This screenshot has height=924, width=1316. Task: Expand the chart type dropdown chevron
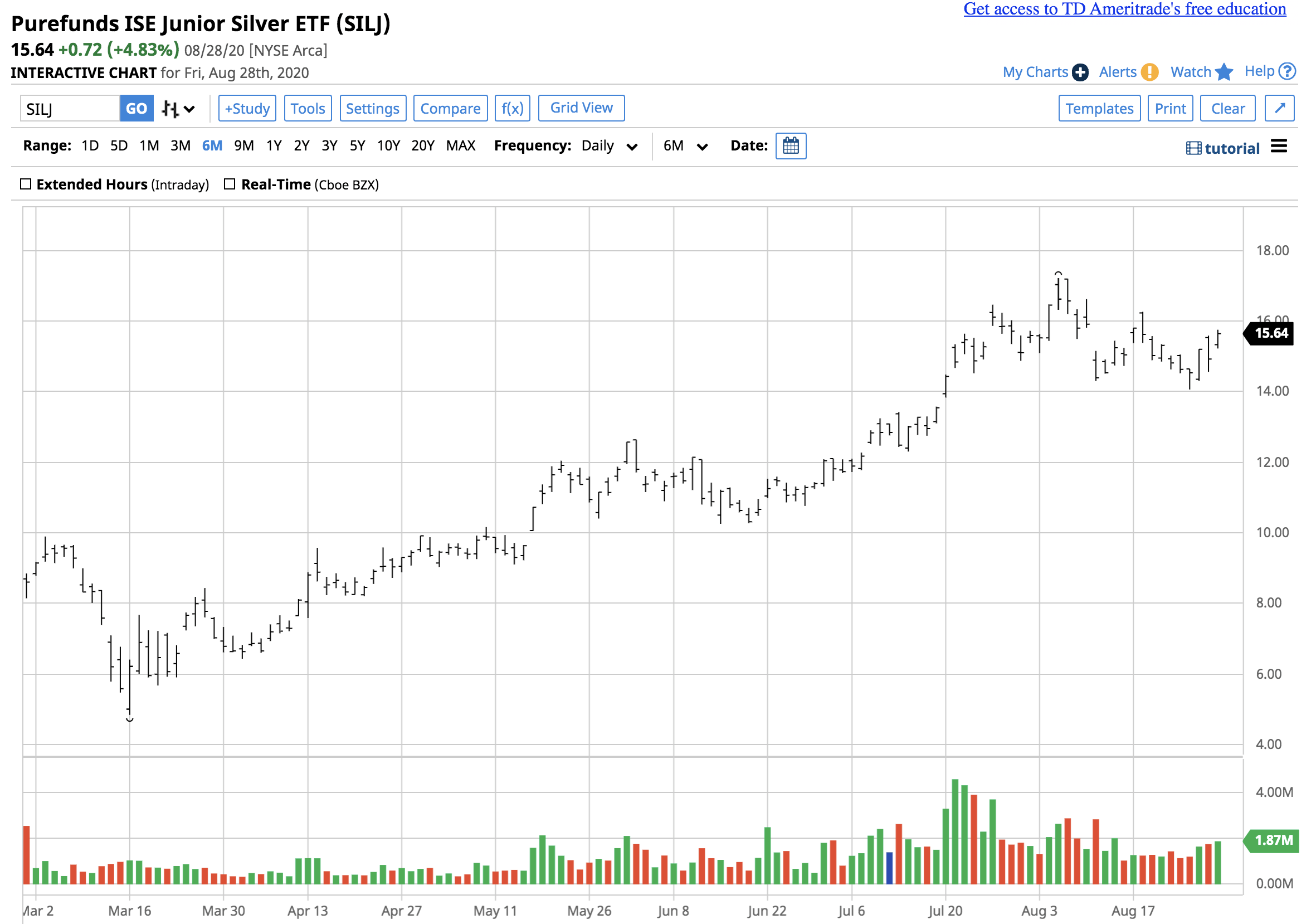189,109
